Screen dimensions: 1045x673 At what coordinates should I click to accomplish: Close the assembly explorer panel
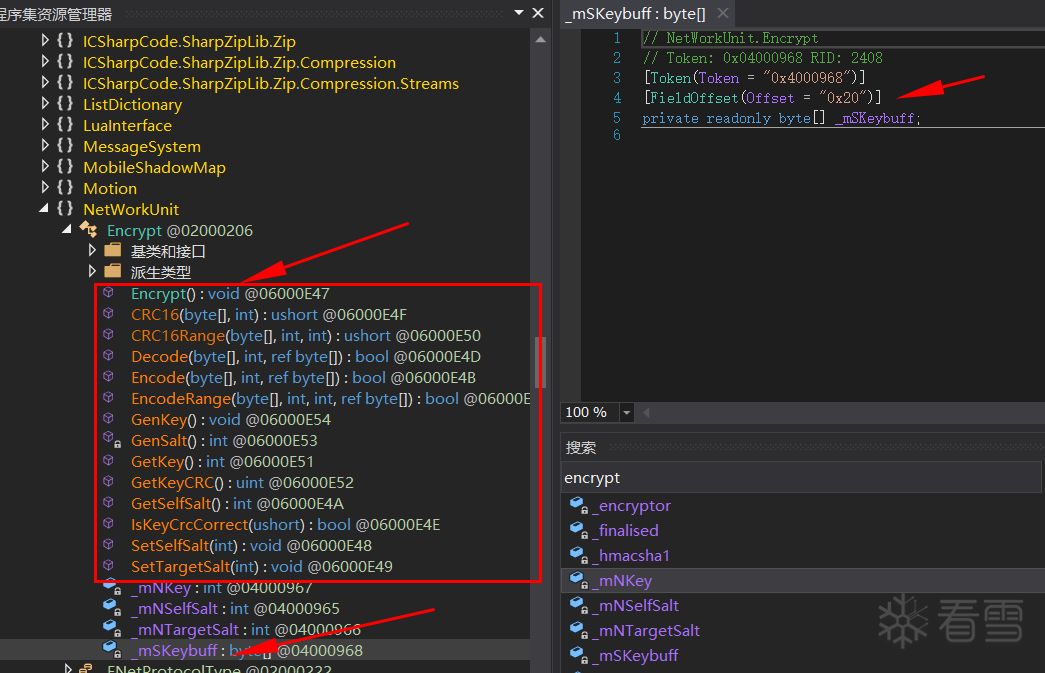[538, 13]
